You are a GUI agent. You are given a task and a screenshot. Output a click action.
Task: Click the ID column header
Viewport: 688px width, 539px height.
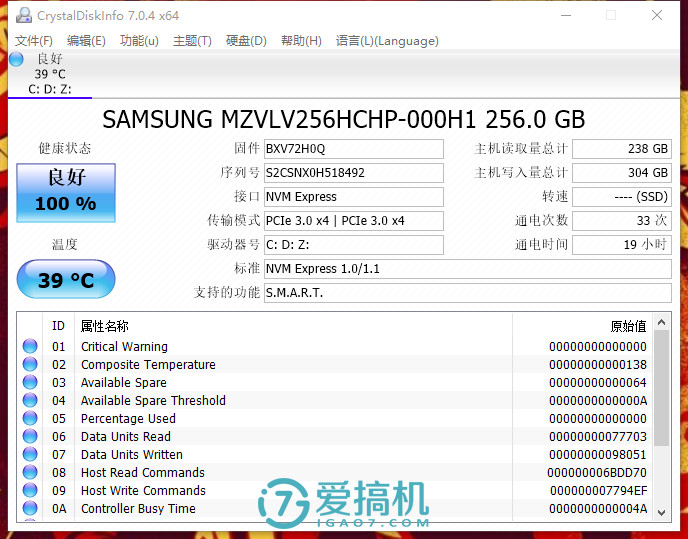coord(58,326)
